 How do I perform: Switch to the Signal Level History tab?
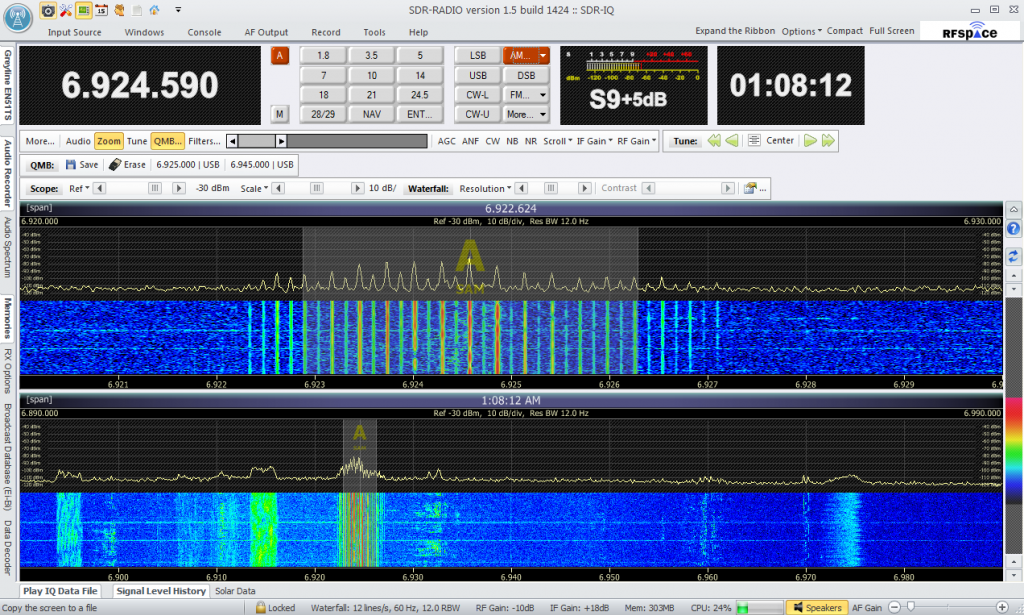click(161, 591)
